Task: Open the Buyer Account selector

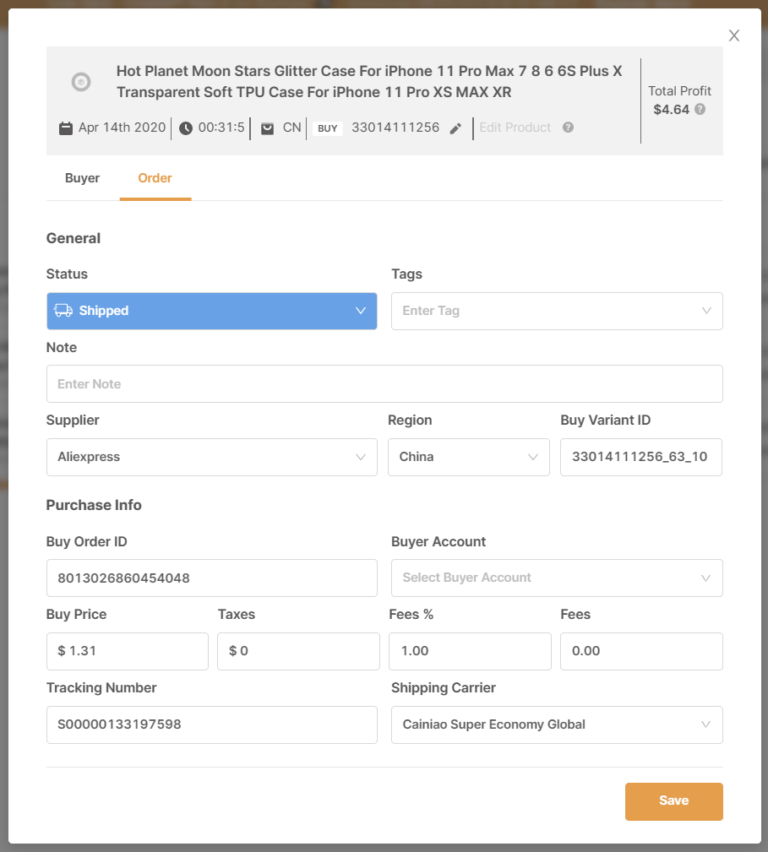Action: pos(556,577)
